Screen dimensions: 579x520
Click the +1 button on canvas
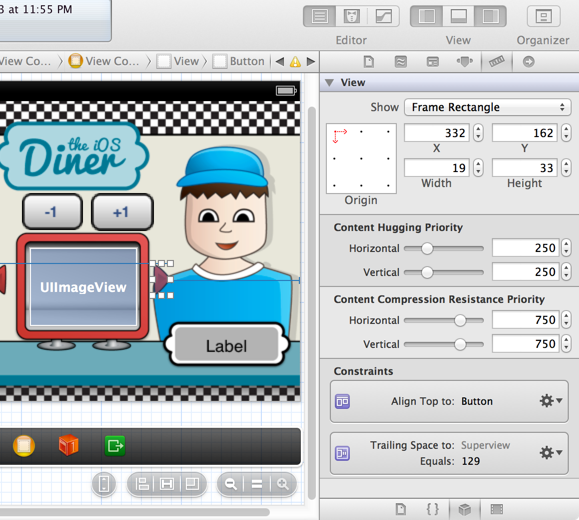pos(122,212)
